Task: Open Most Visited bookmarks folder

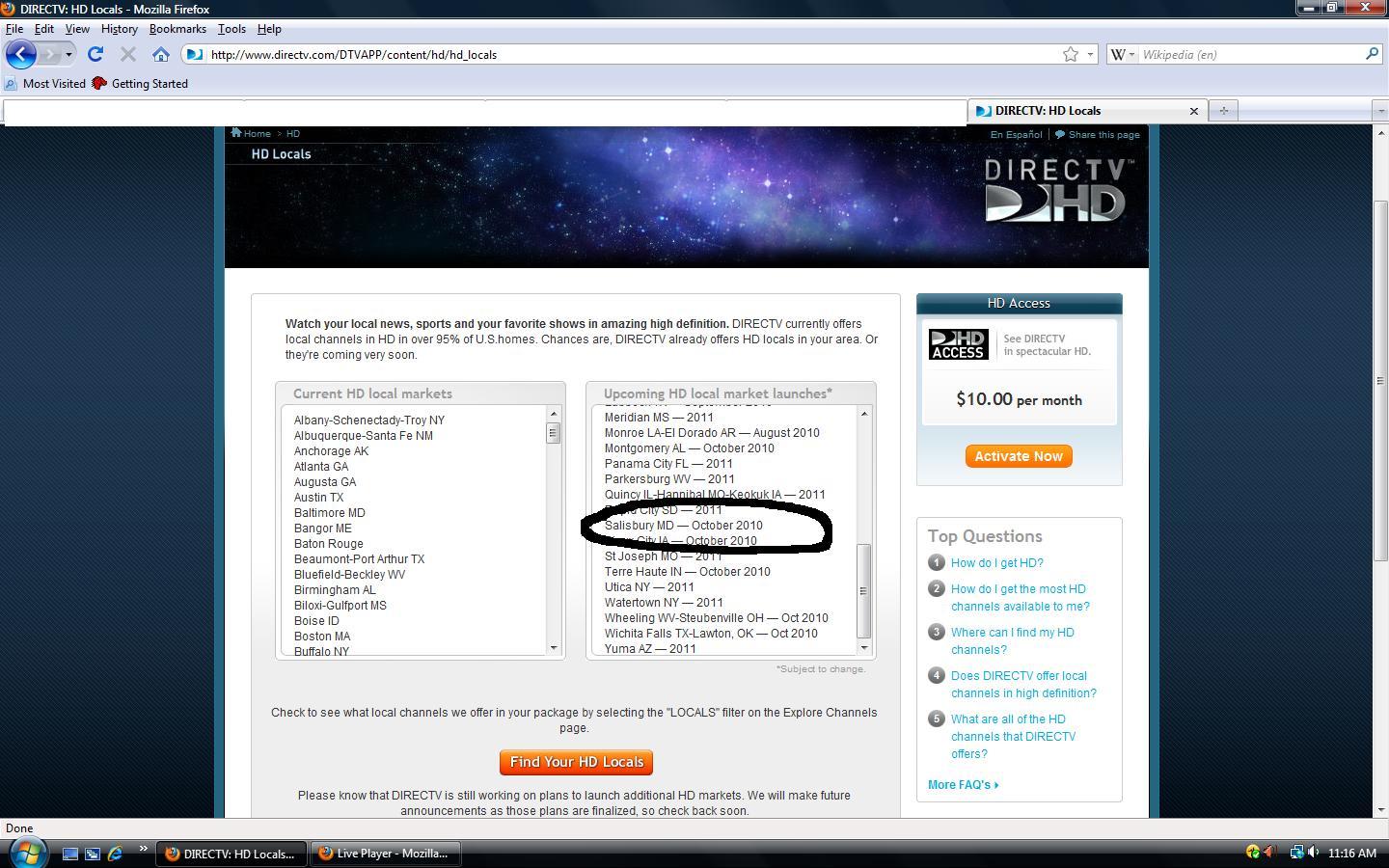Action: (x=45, y=84)
